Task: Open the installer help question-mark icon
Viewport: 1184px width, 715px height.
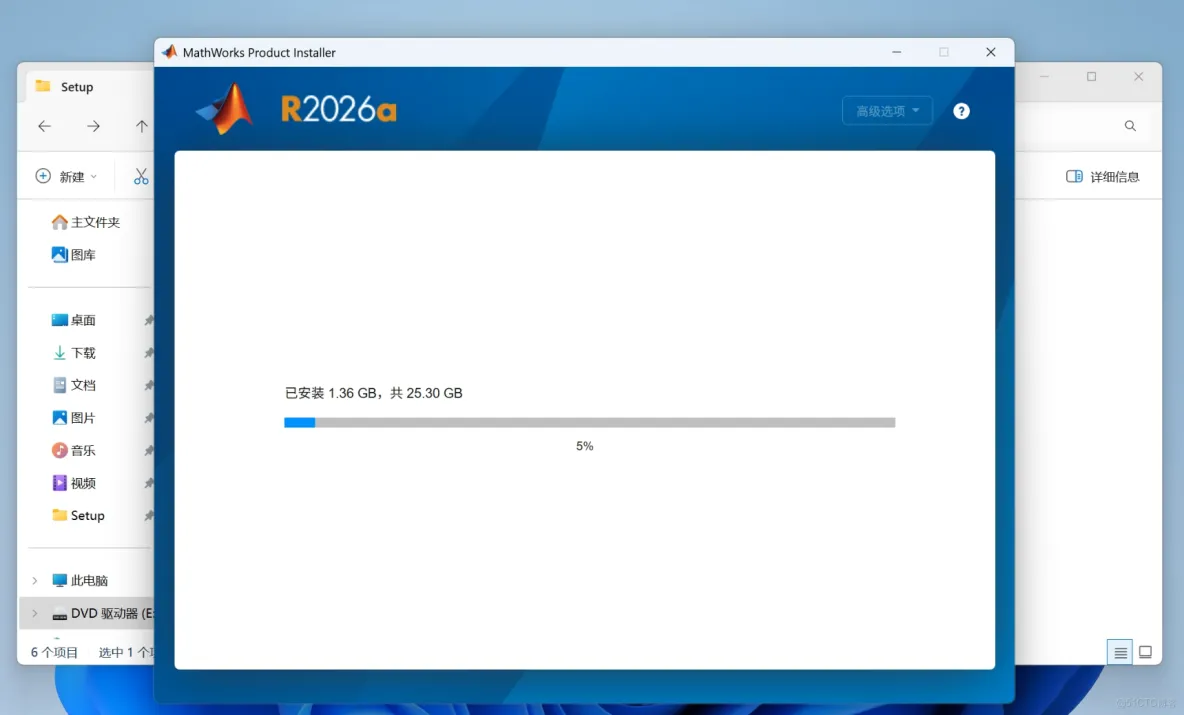Action: point(960,111)
